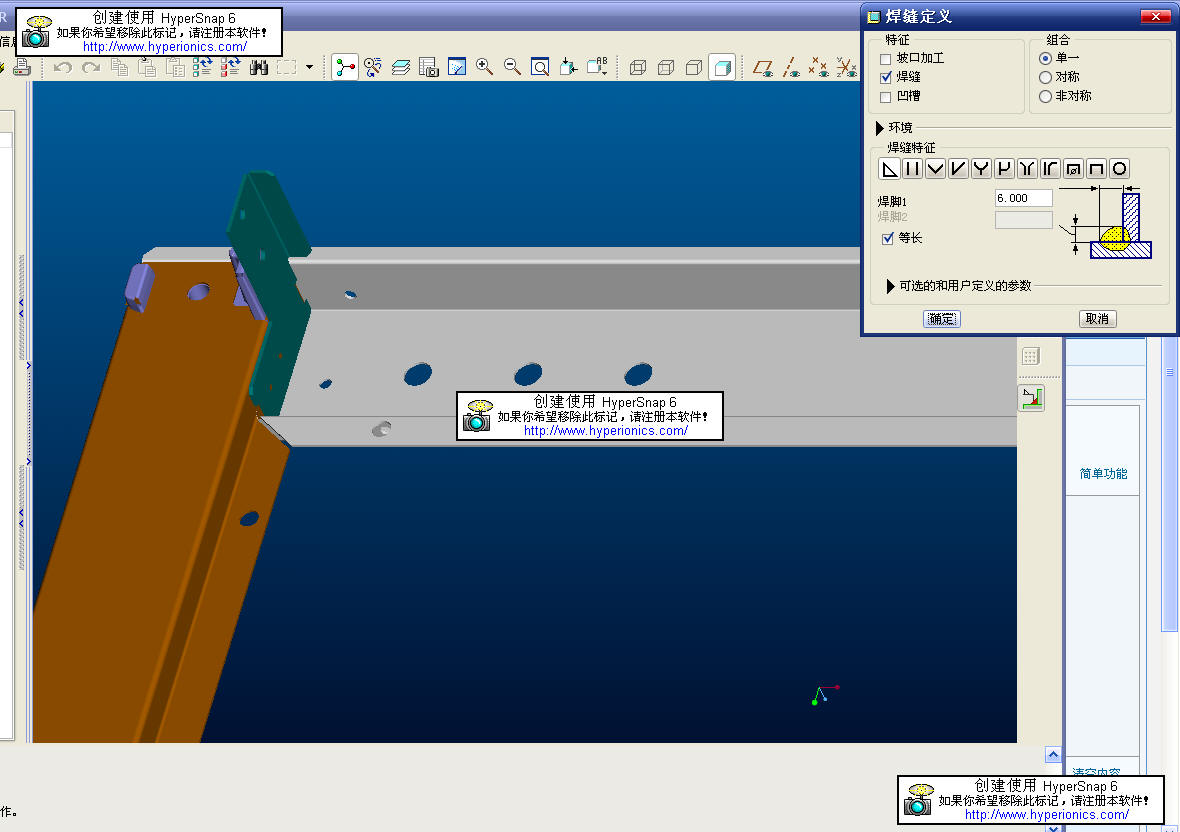Open dropdown arrow beside the selection box
The width and height of the screenshot is (1180, 832).
(x=309, y=68)
